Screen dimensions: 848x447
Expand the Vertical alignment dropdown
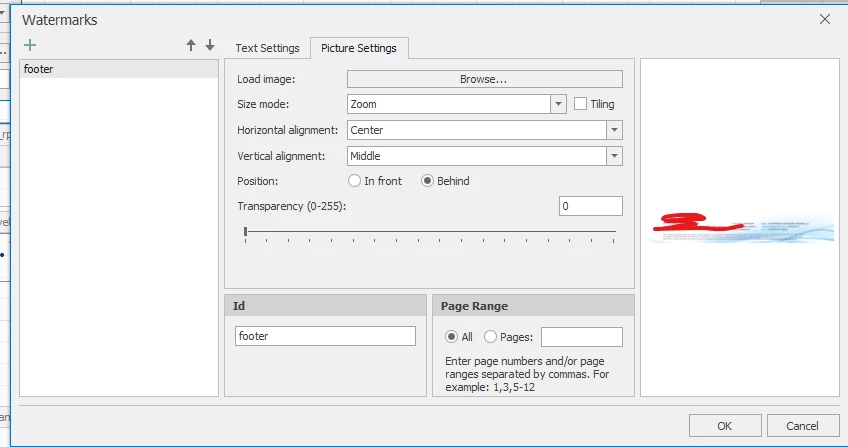pyautogui.click(x=614, y=156)
